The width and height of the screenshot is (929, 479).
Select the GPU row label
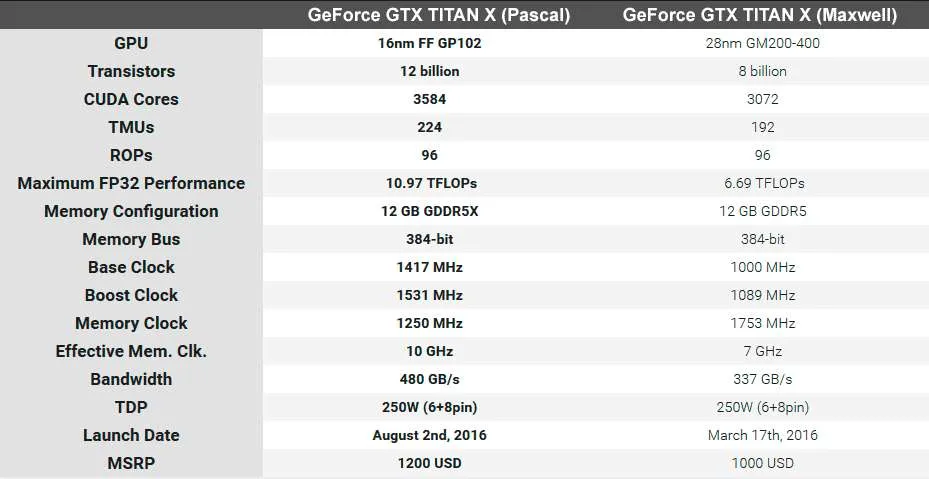tap(131, 43)
